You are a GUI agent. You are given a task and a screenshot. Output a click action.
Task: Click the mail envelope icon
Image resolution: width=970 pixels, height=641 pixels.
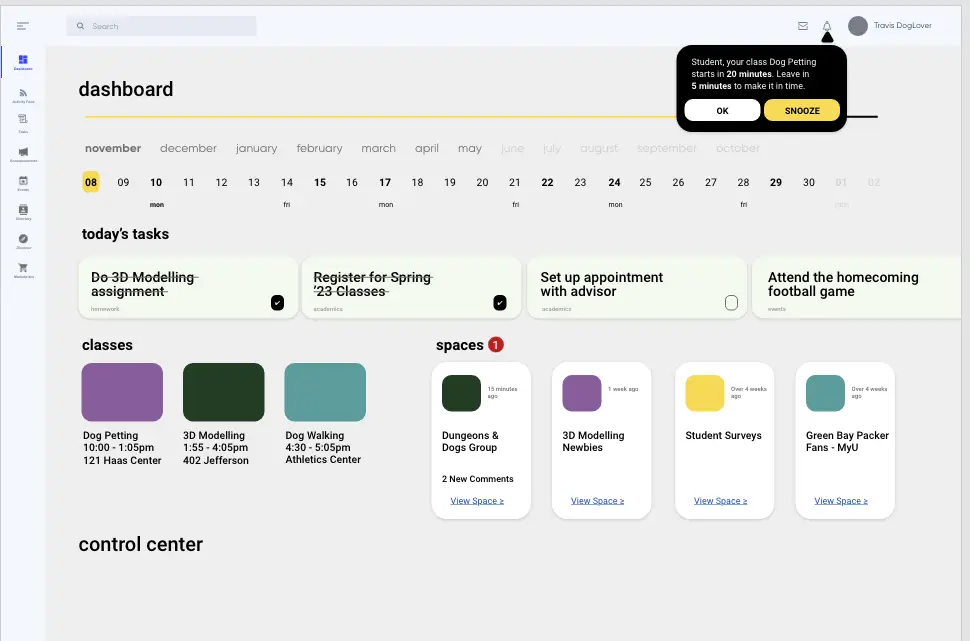pyautogui.click(x=802, y=26)
